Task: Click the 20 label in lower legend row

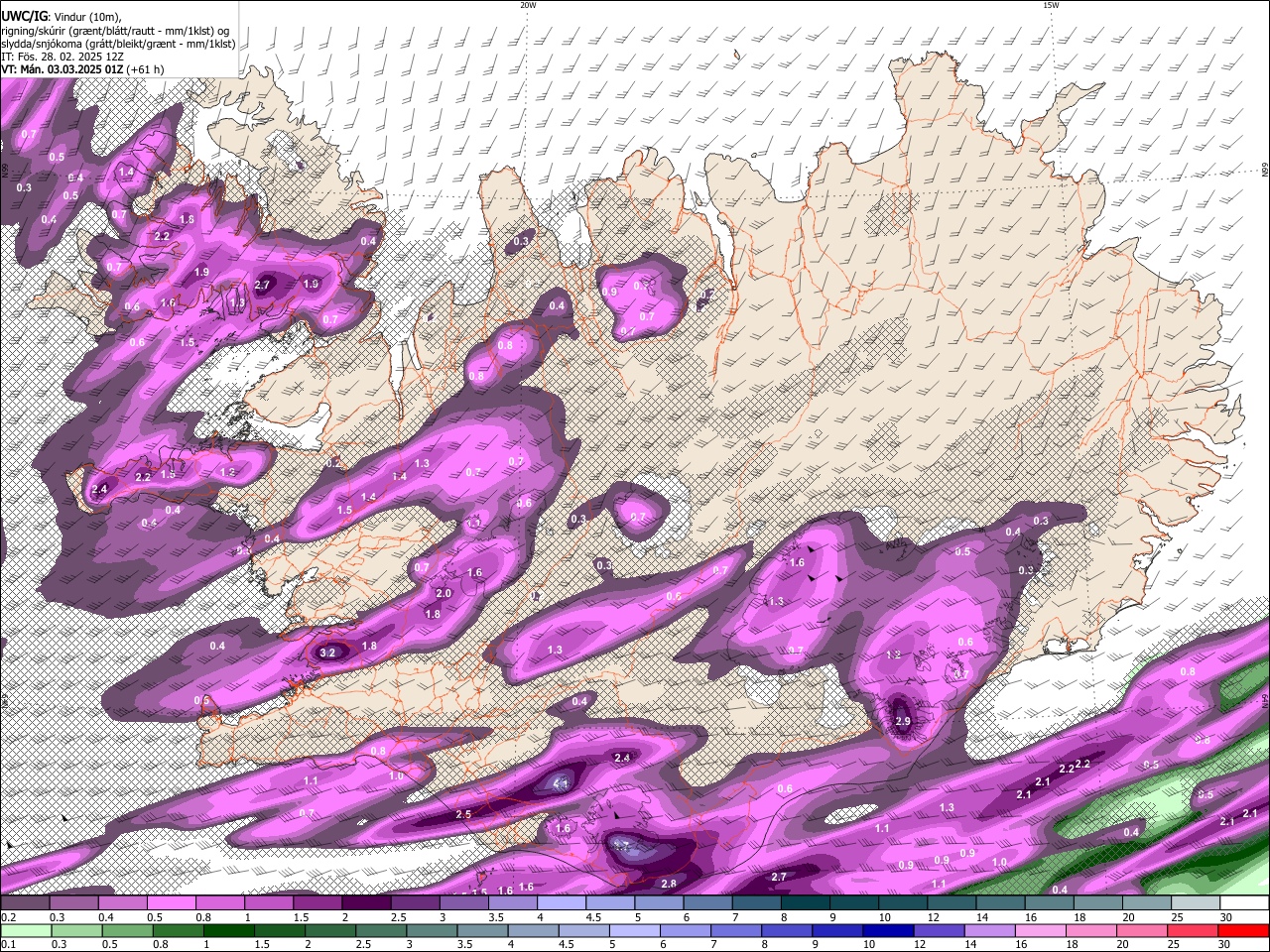Action: click(1122, 944)
